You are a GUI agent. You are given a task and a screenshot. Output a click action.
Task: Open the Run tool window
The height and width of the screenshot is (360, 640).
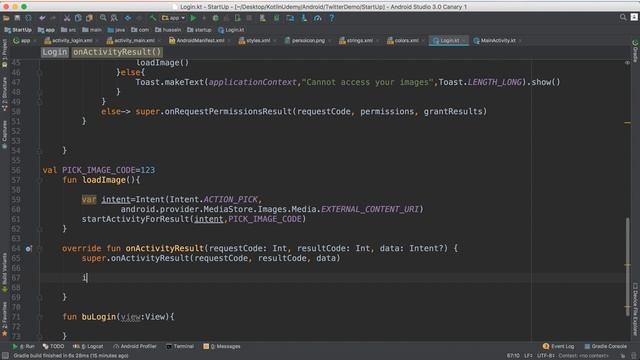(x=24, y=346)
